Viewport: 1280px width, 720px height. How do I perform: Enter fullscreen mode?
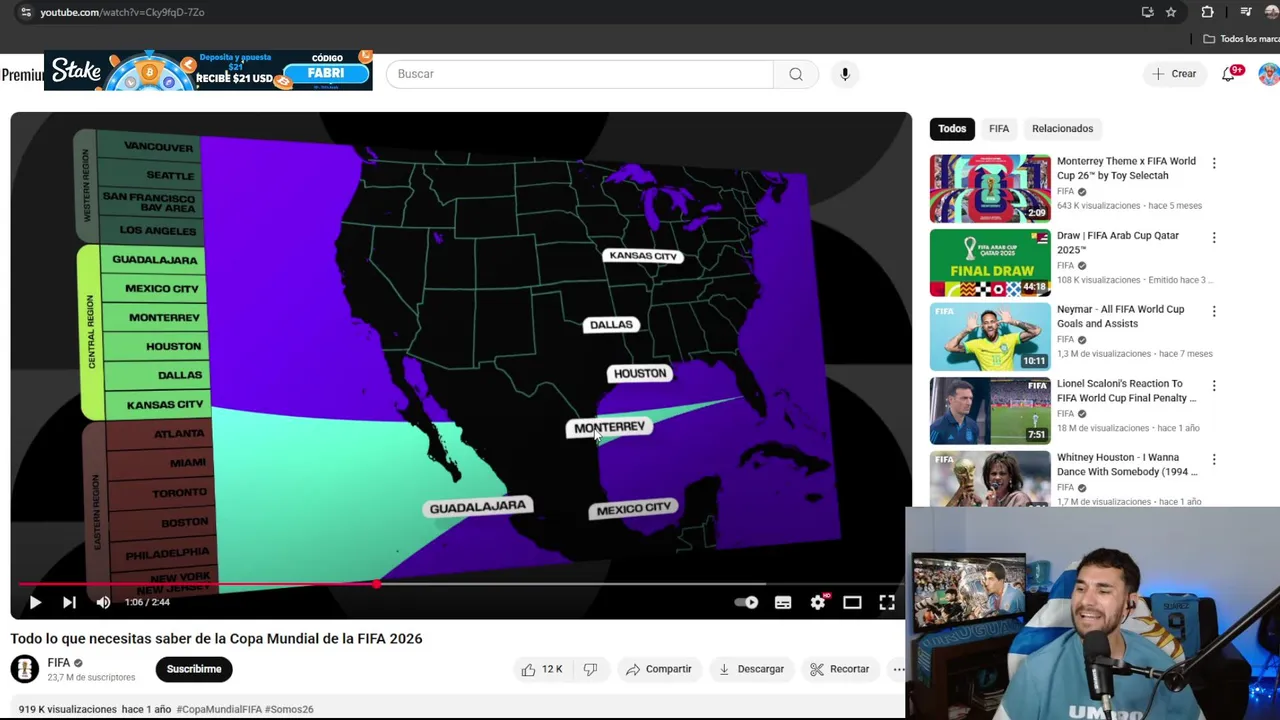(887, 602)
